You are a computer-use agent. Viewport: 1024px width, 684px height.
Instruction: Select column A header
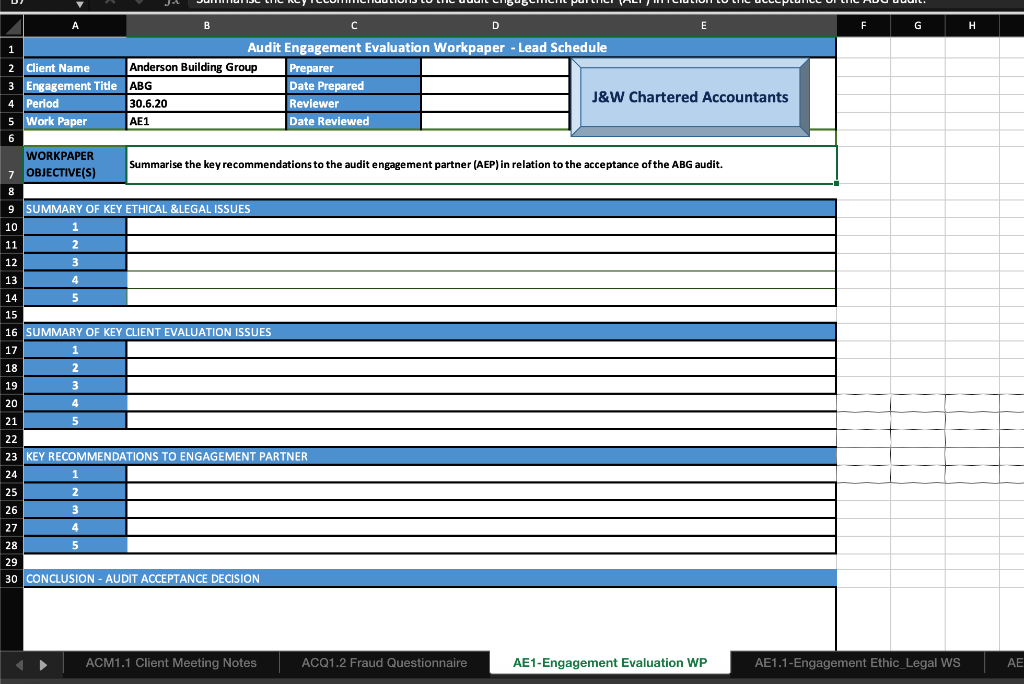(75, 26)
